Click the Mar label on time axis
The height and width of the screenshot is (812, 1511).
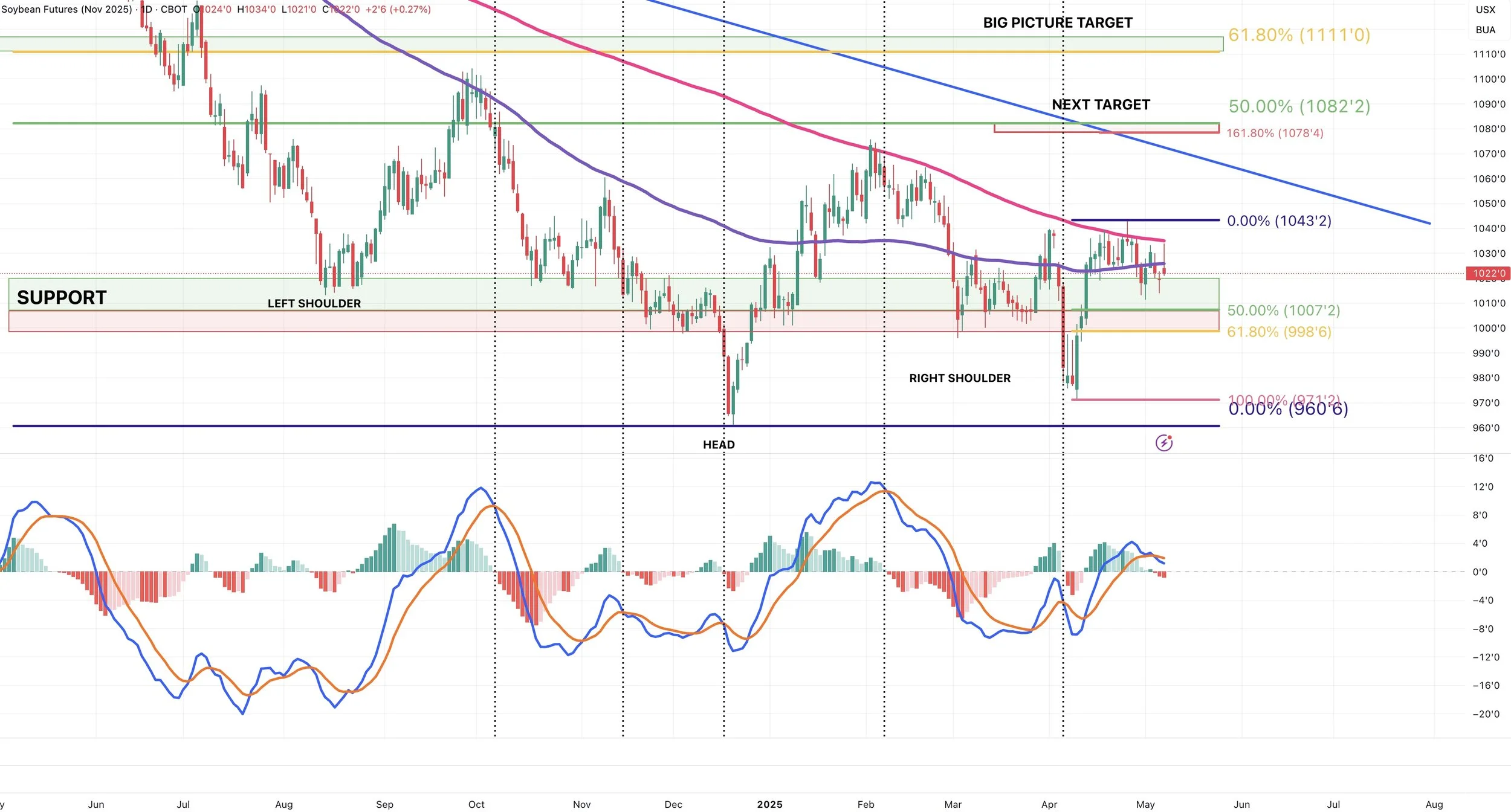coord(953,804)
